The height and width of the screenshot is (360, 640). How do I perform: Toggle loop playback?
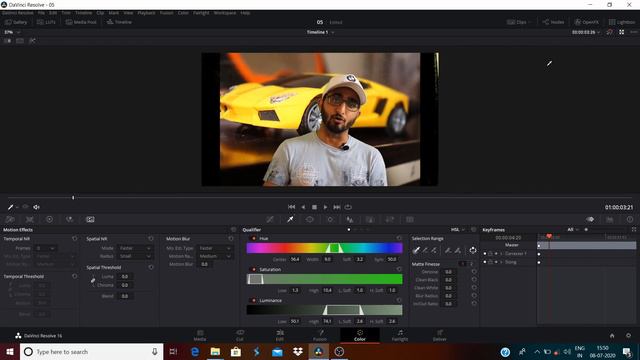[348, 207]
